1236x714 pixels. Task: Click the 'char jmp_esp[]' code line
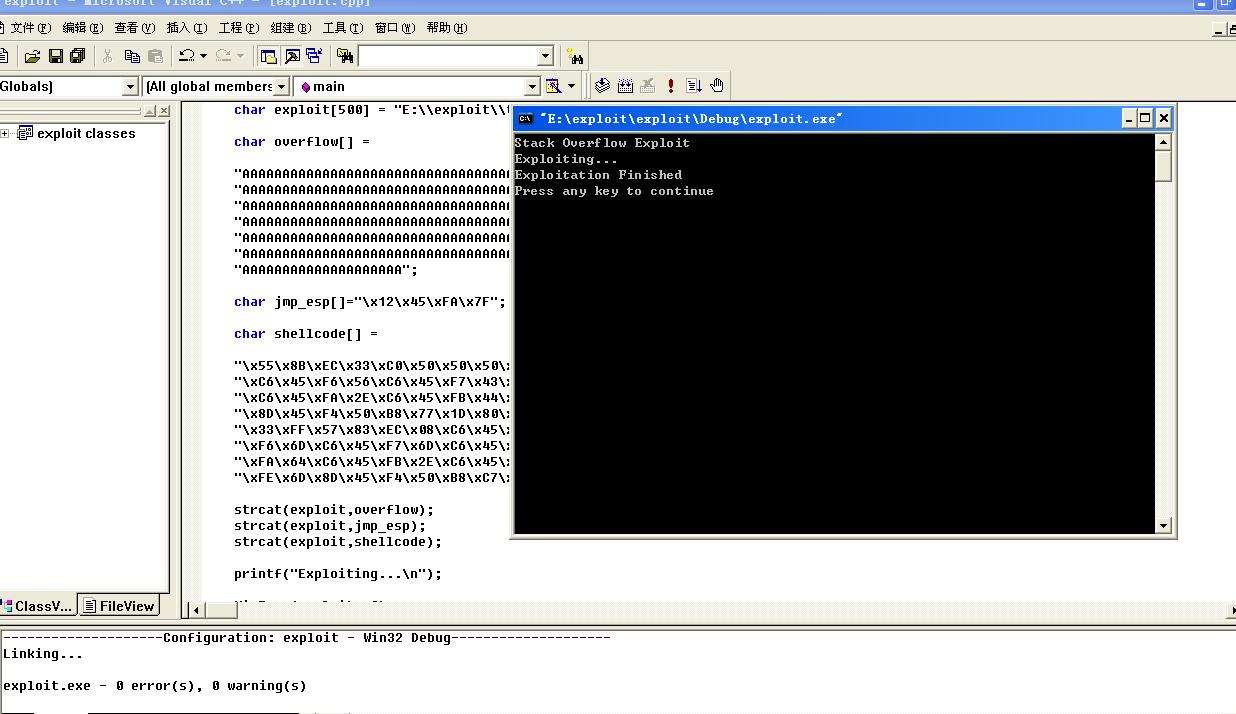pyautogui.click(x=370, y=302)
